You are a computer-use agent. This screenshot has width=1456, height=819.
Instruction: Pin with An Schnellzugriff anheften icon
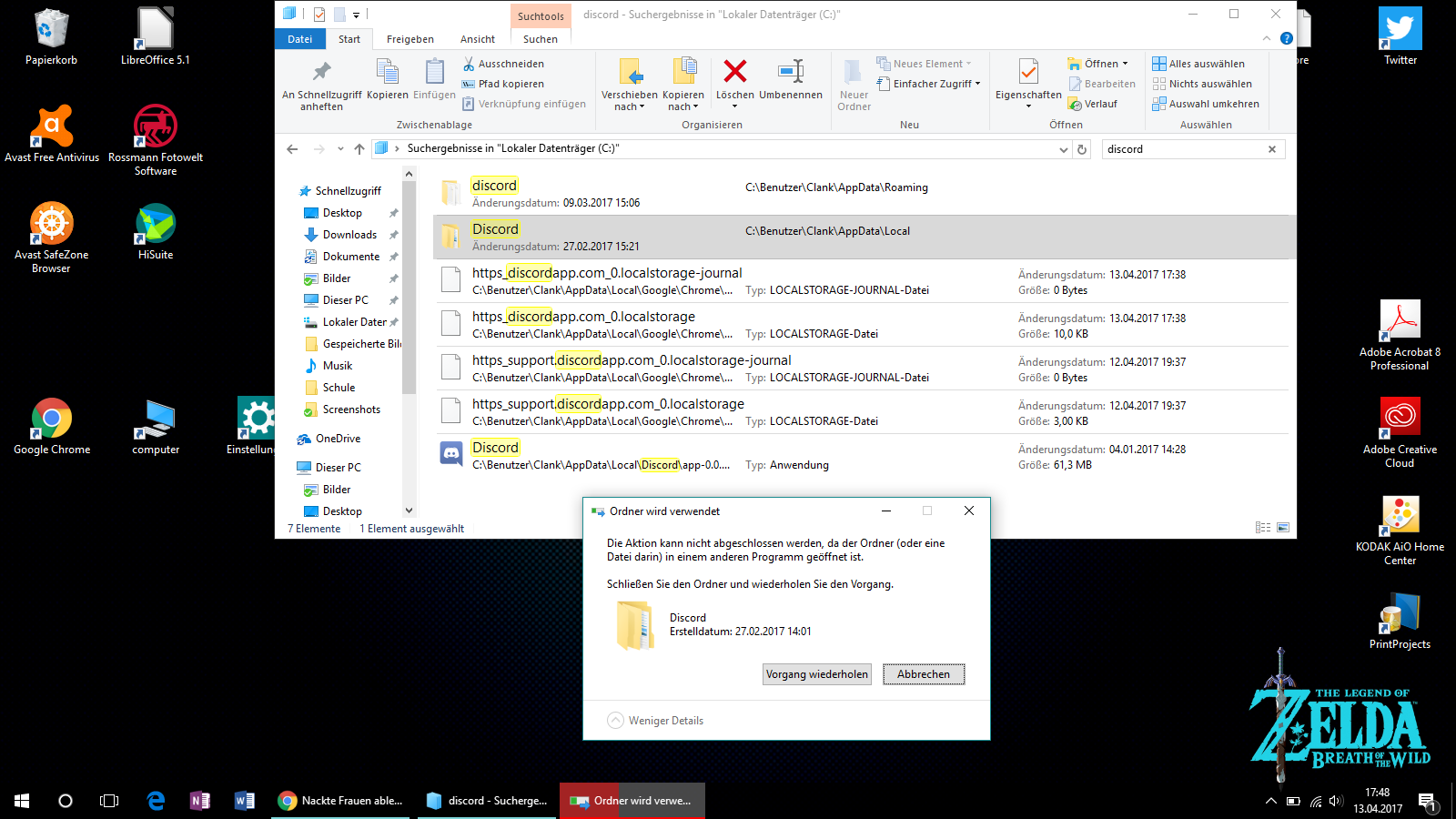[x=321, y=72]
